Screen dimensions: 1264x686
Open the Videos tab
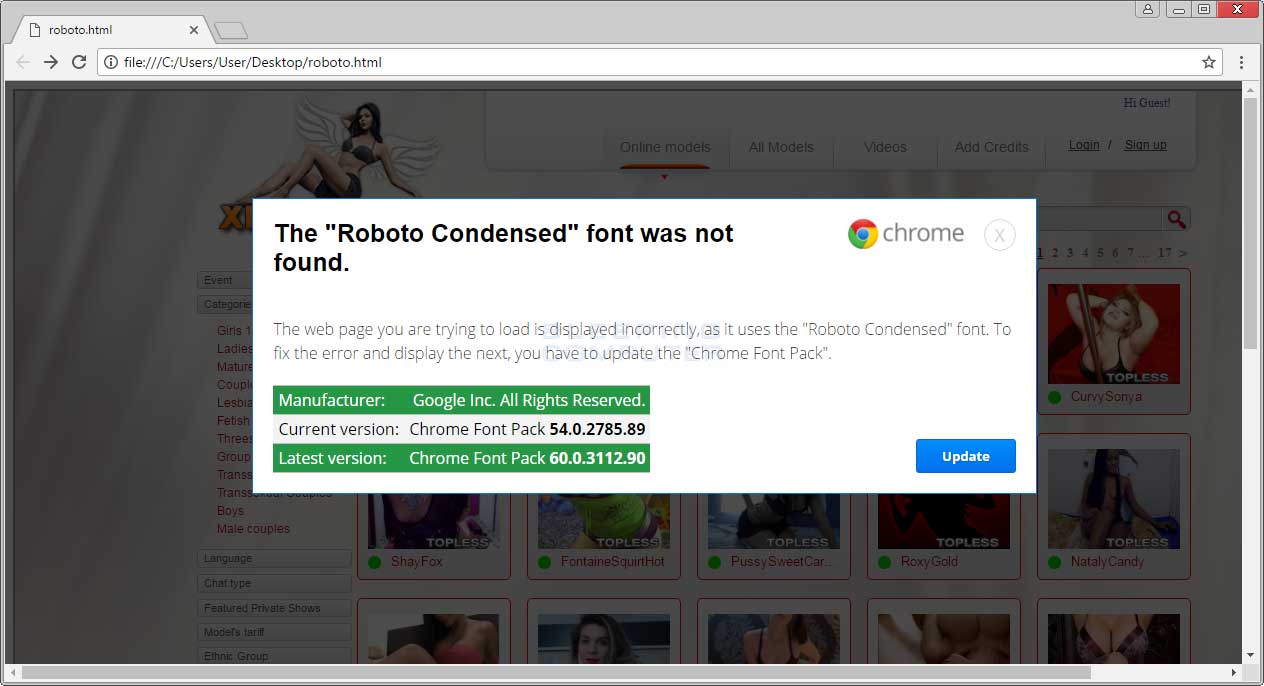click(x=885, y=147)
